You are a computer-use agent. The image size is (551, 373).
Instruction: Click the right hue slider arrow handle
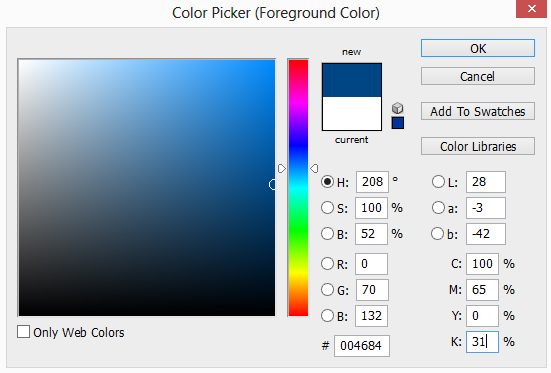[x=315, y=168]
